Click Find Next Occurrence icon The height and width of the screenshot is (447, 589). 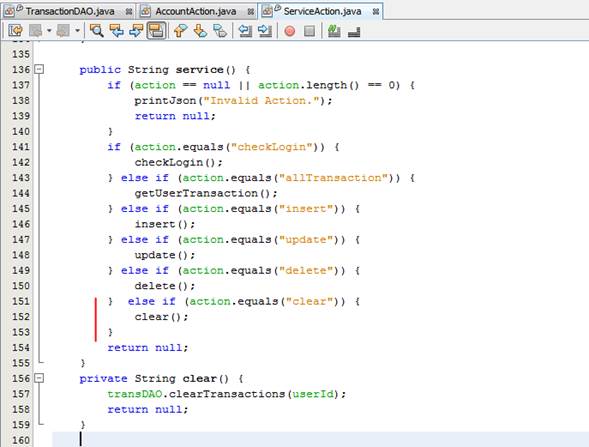click(136, 31)
